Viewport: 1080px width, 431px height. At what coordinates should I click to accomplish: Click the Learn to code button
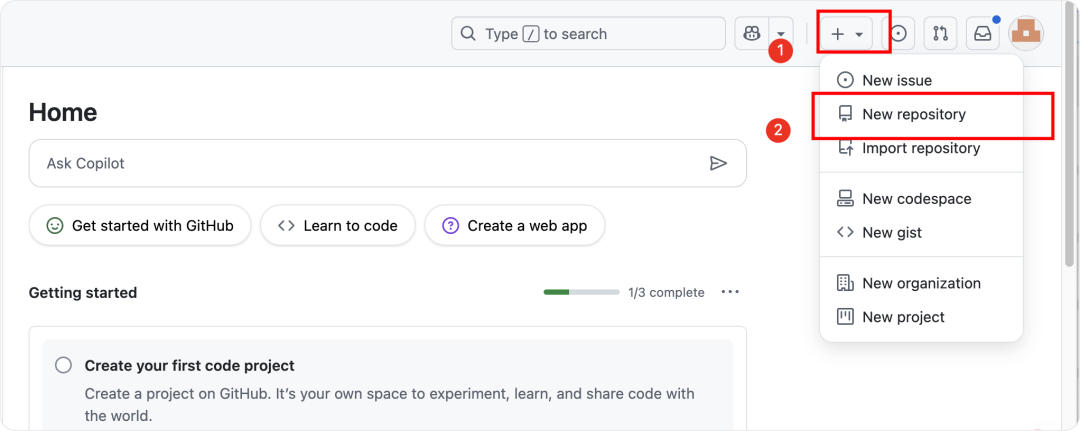click(x=337, y=226)
